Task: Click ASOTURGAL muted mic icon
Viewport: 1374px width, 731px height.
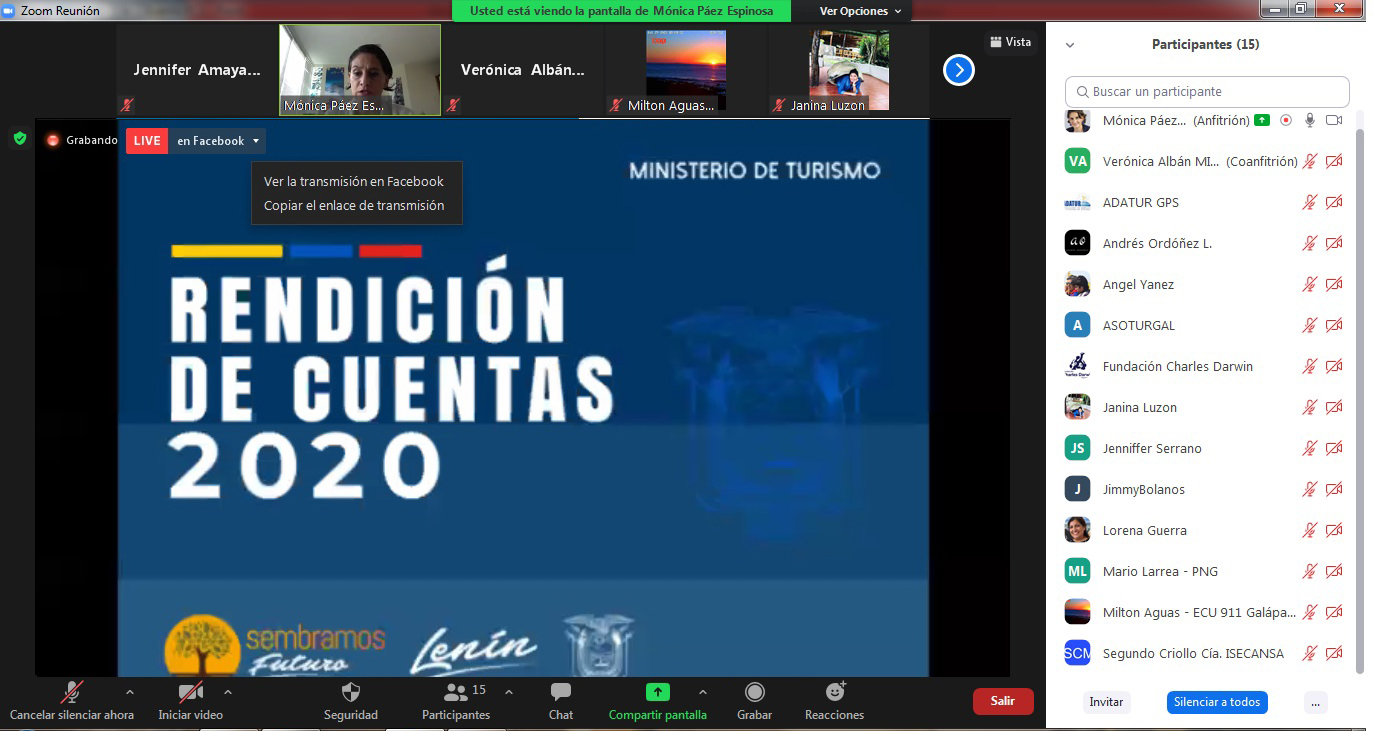Action: coord(1310,325)
